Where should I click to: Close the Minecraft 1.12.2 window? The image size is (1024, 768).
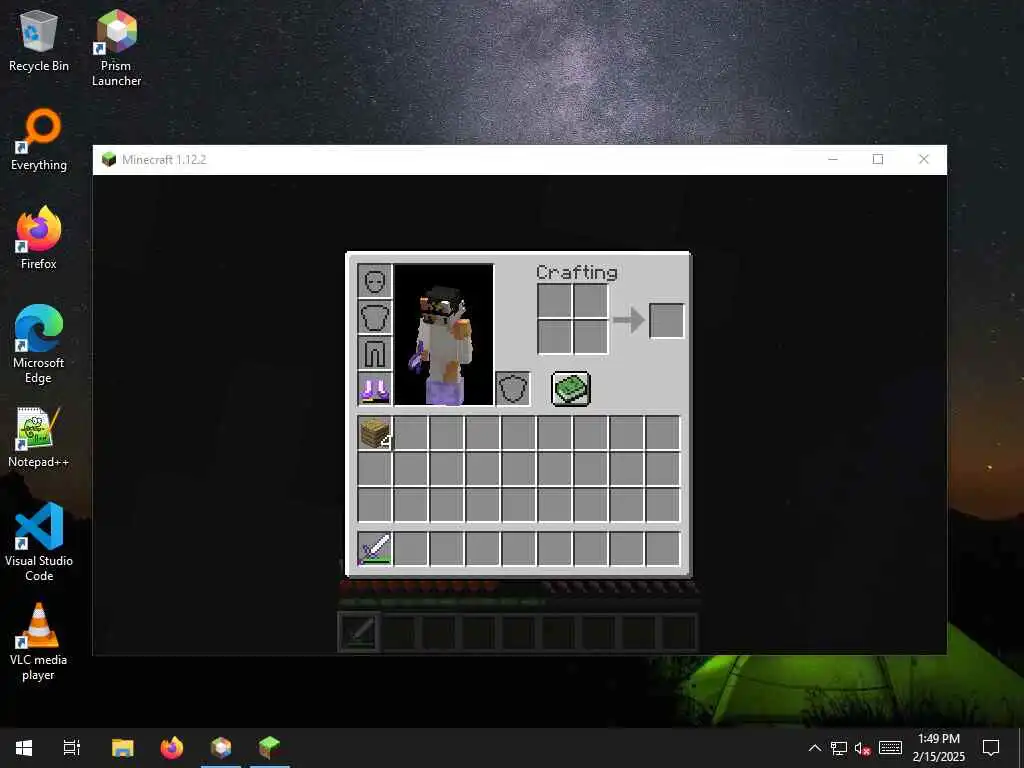(923, 159)
